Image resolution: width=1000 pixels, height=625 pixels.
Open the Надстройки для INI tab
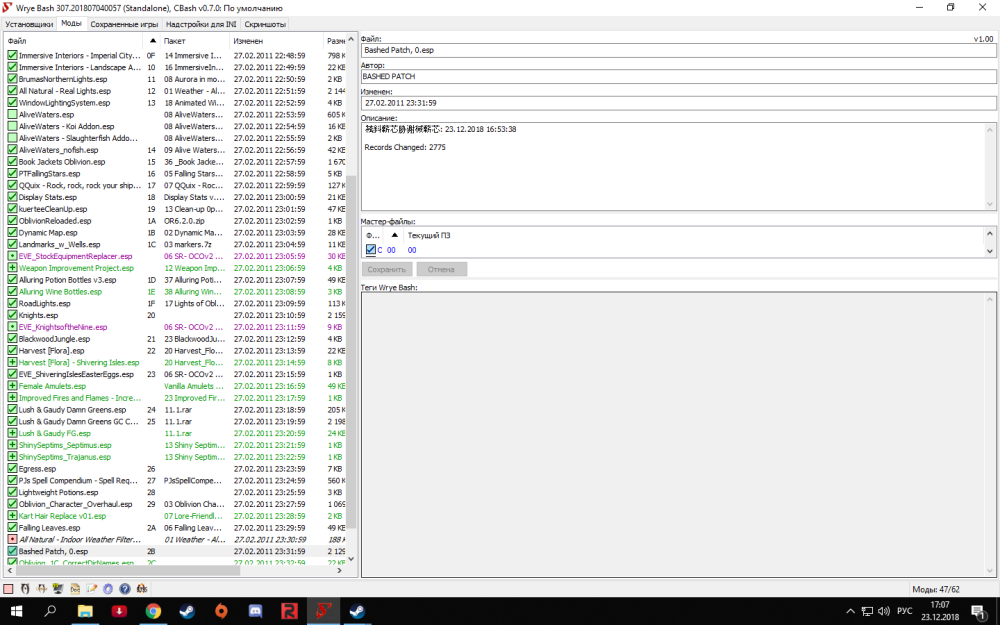201,24
